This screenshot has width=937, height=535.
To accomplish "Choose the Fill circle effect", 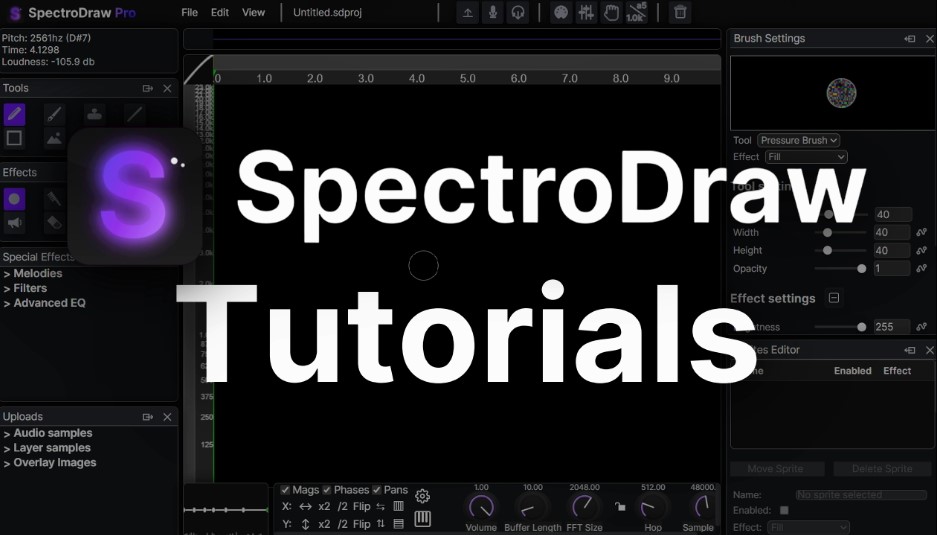I will (14, 198).
